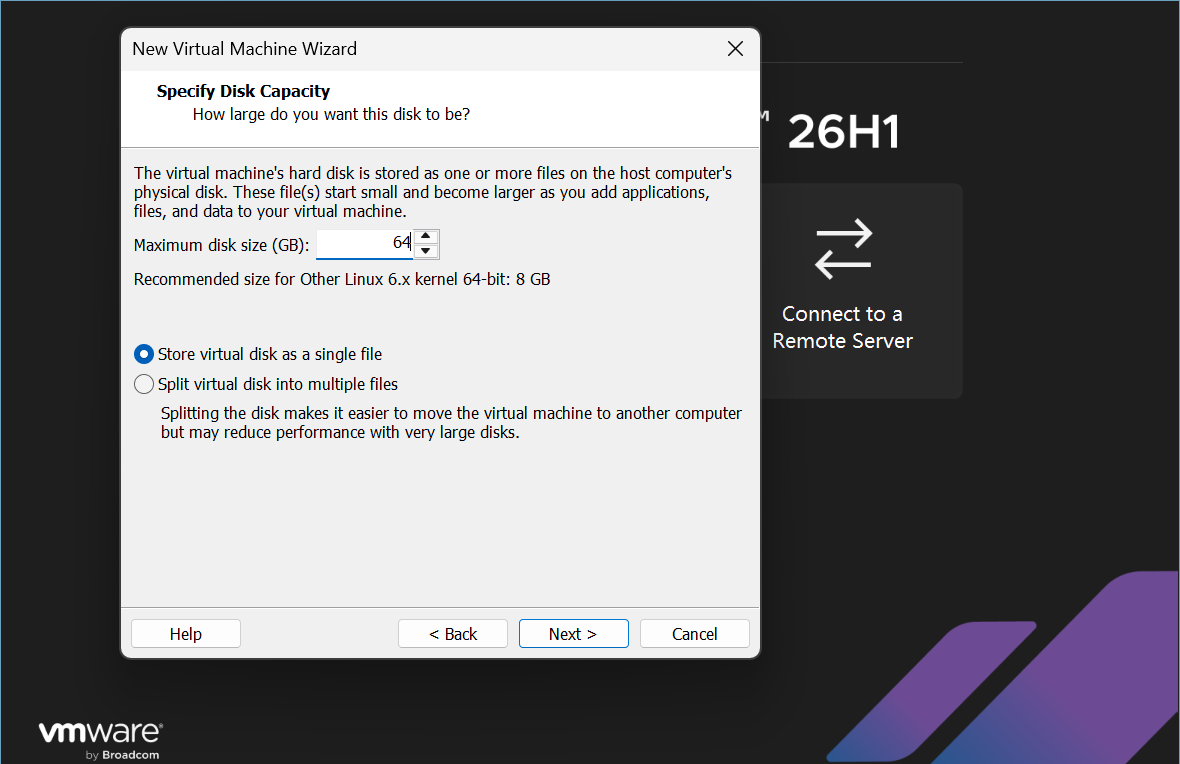
Task: Close the New Virtual Machine Wizard dialog
Action: click(x=735, y=49)
